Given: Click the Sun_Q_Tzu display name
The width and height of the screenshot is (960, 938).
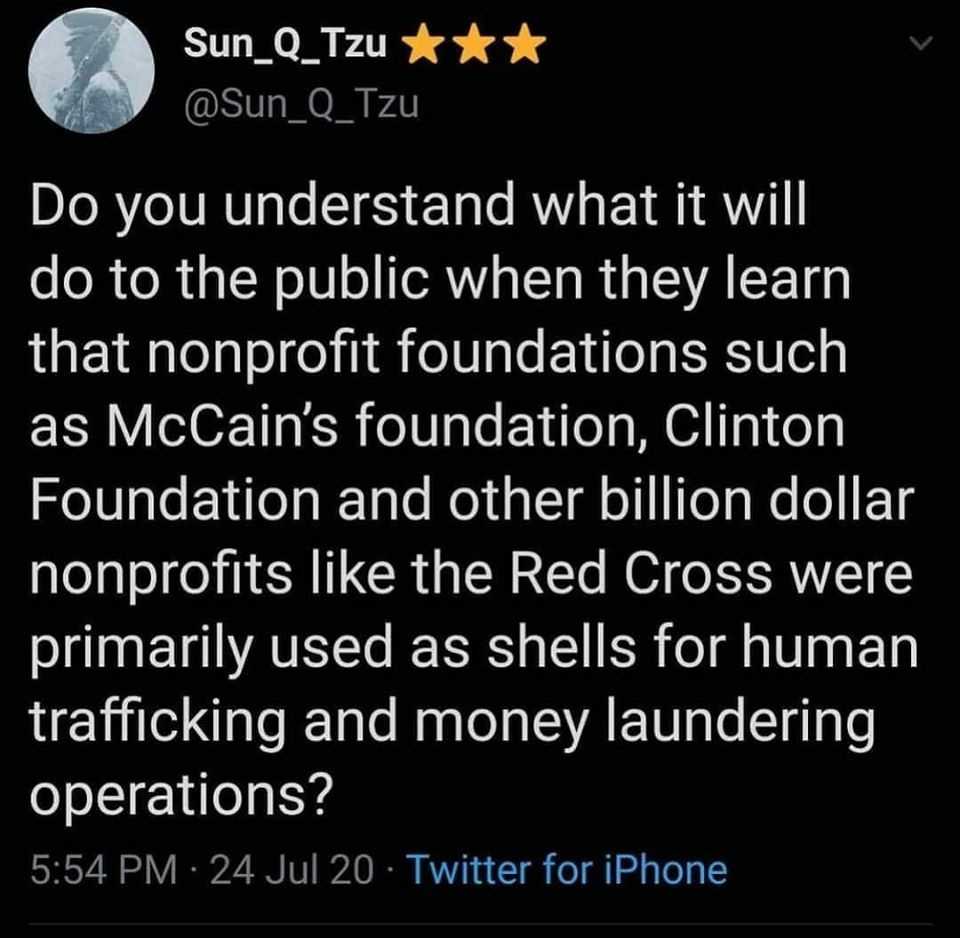Looking at the screenshot, I should pos(290,43).
